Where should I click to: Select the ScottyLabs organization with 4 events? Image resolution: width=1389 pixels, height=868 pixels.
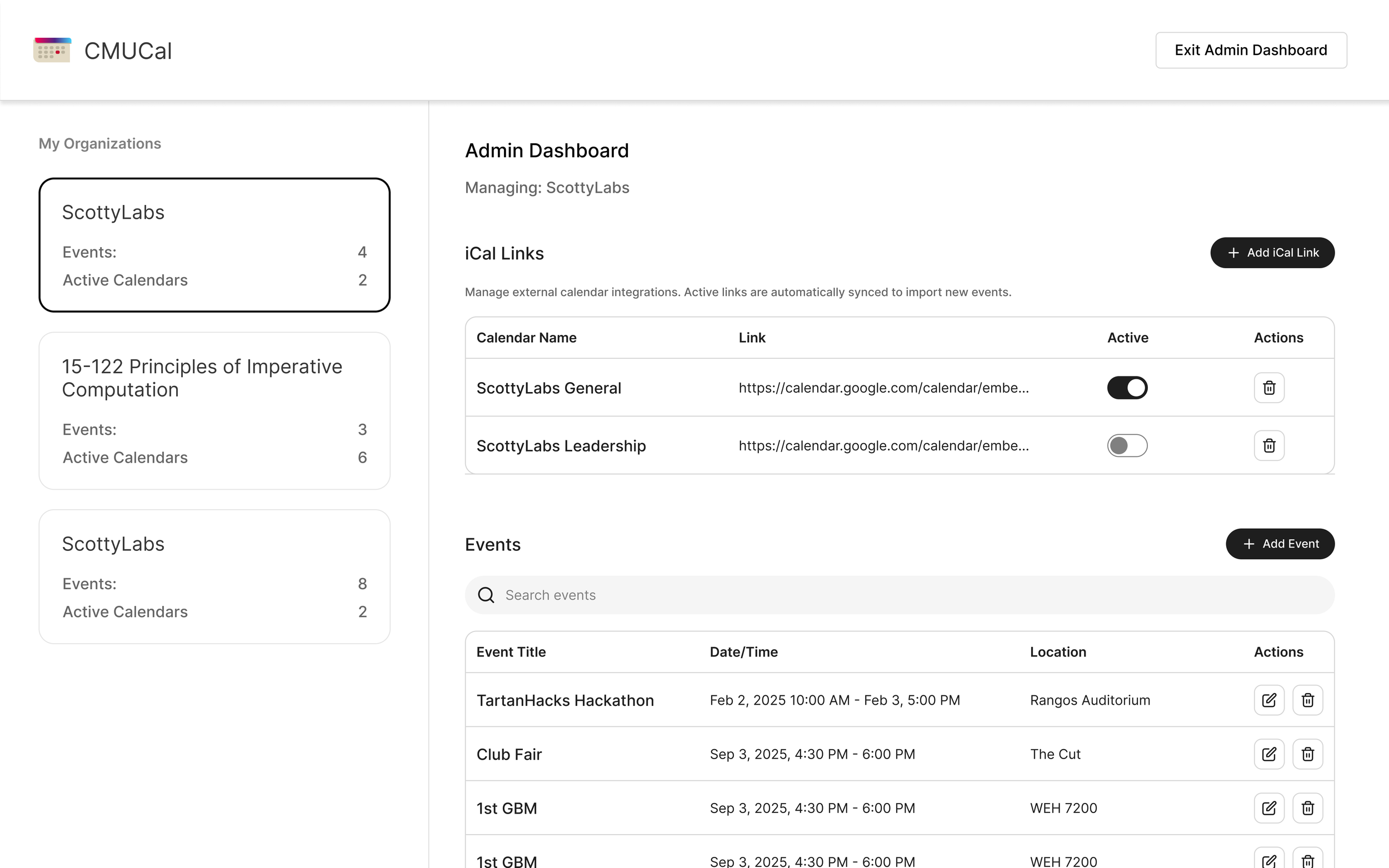coord(214,245)
